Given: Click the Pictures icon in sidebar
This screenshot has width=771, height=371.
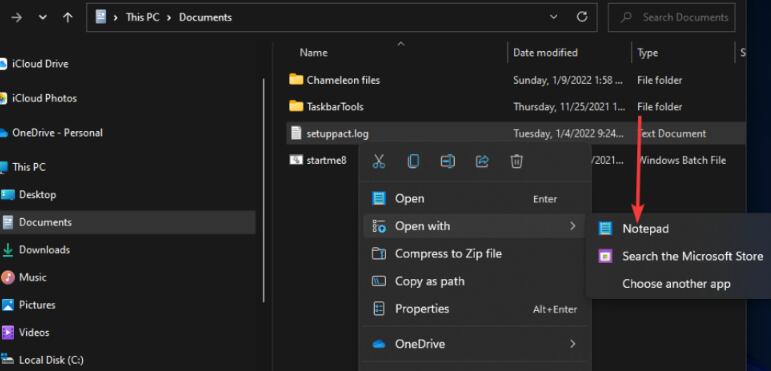Looking at the screenshot, I should [8, 305].
